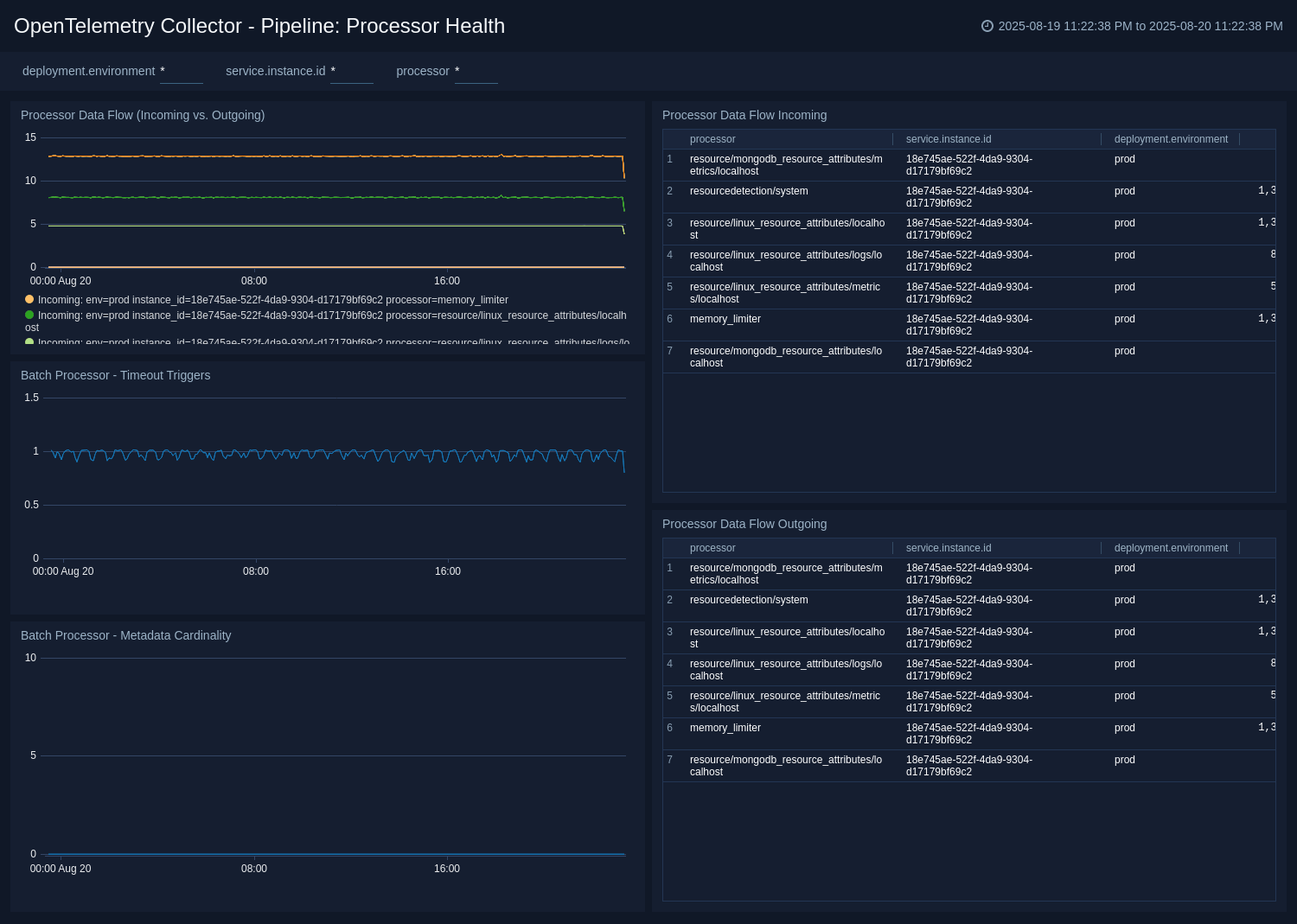Viewport: 1297px width, 924px height.
Task: Select resourcedetection/system cell in Incoming table
Action: (749, 191)
